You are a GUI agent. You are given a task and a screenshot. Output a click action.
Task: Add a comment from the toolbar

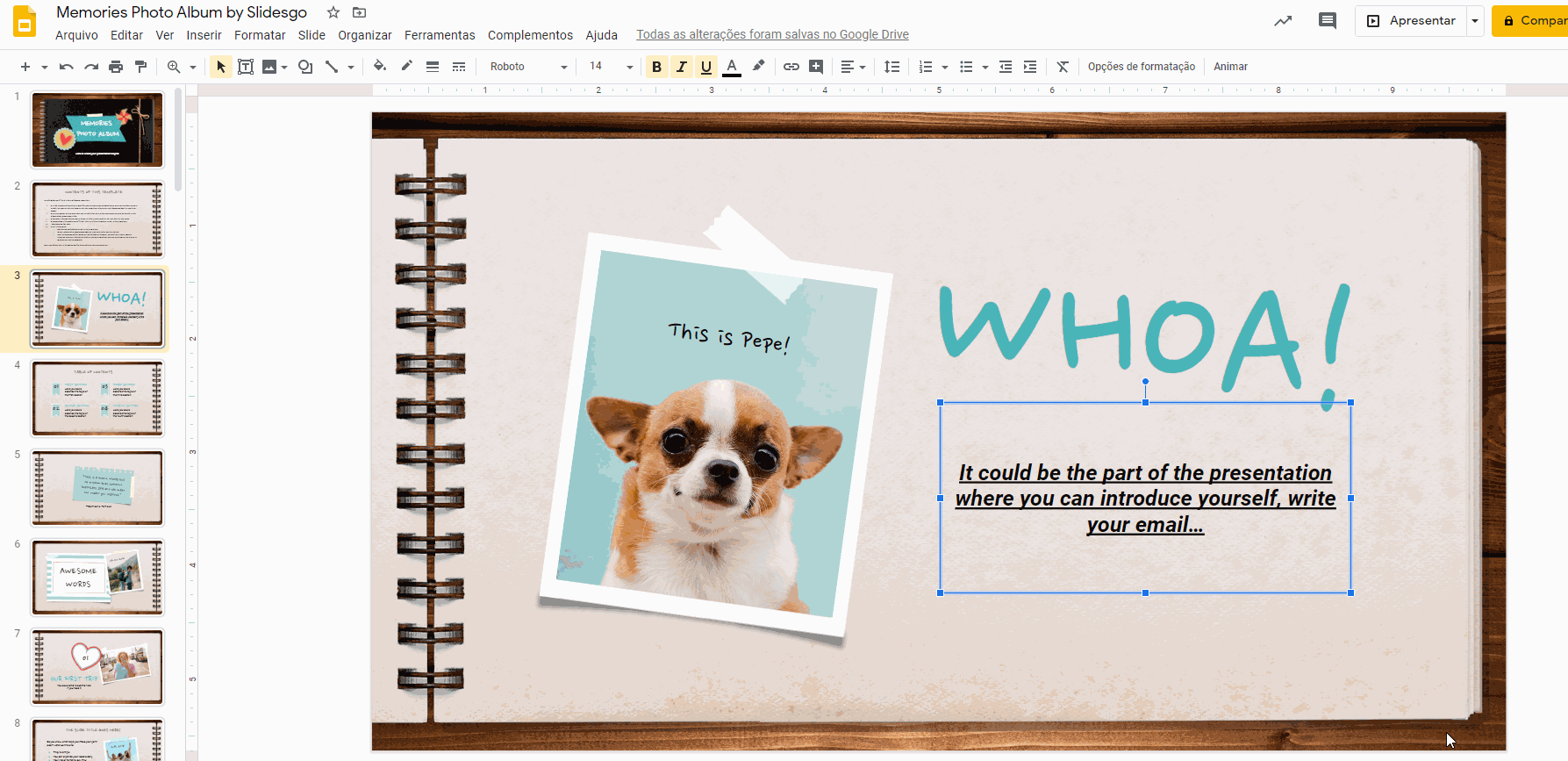pyautogui.click(x=816, y=67)
